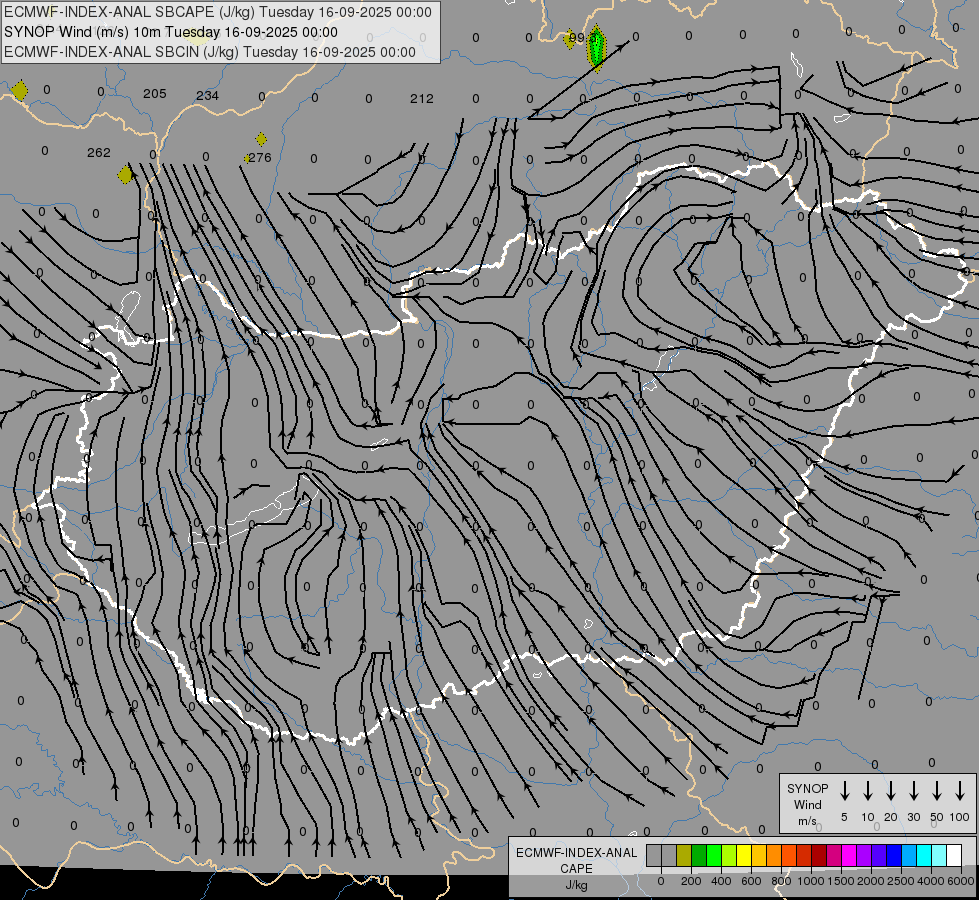Pick the white swatch in CAPE legend
The height and width of the screenshot is (900, 979).
954,855
